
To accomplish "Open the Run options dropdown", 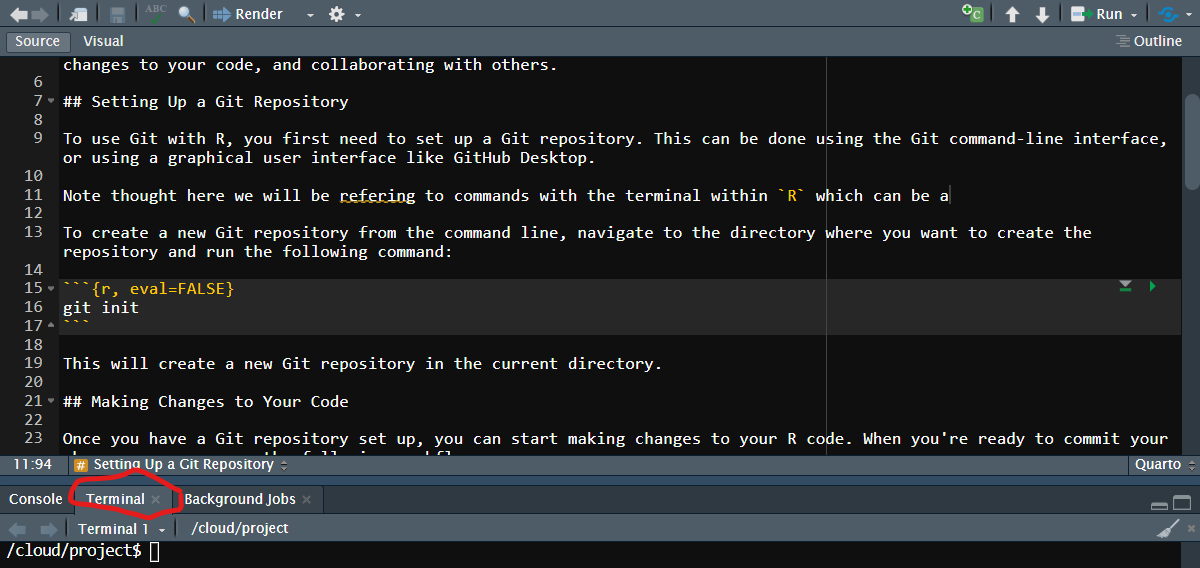I will coord(1133,15).
